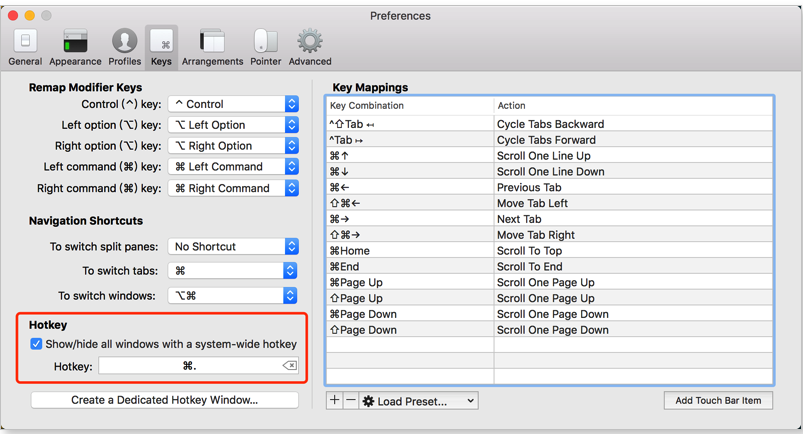This screenshot has height=434, width=803.
Task: Click the Key Combination column header
Action: 410,106
